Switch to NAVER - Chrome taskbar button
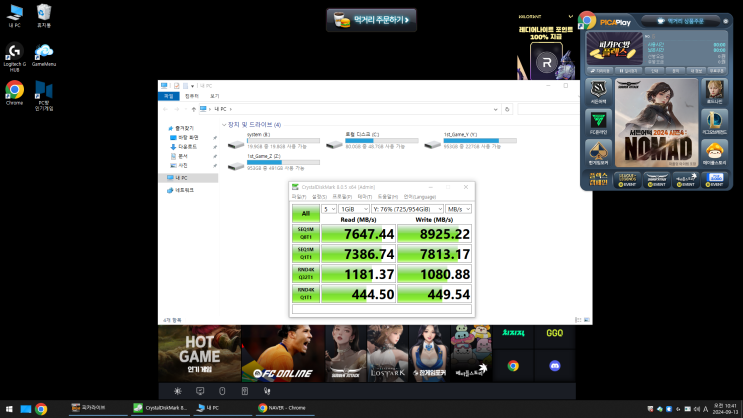 click(x=283, y=408)
